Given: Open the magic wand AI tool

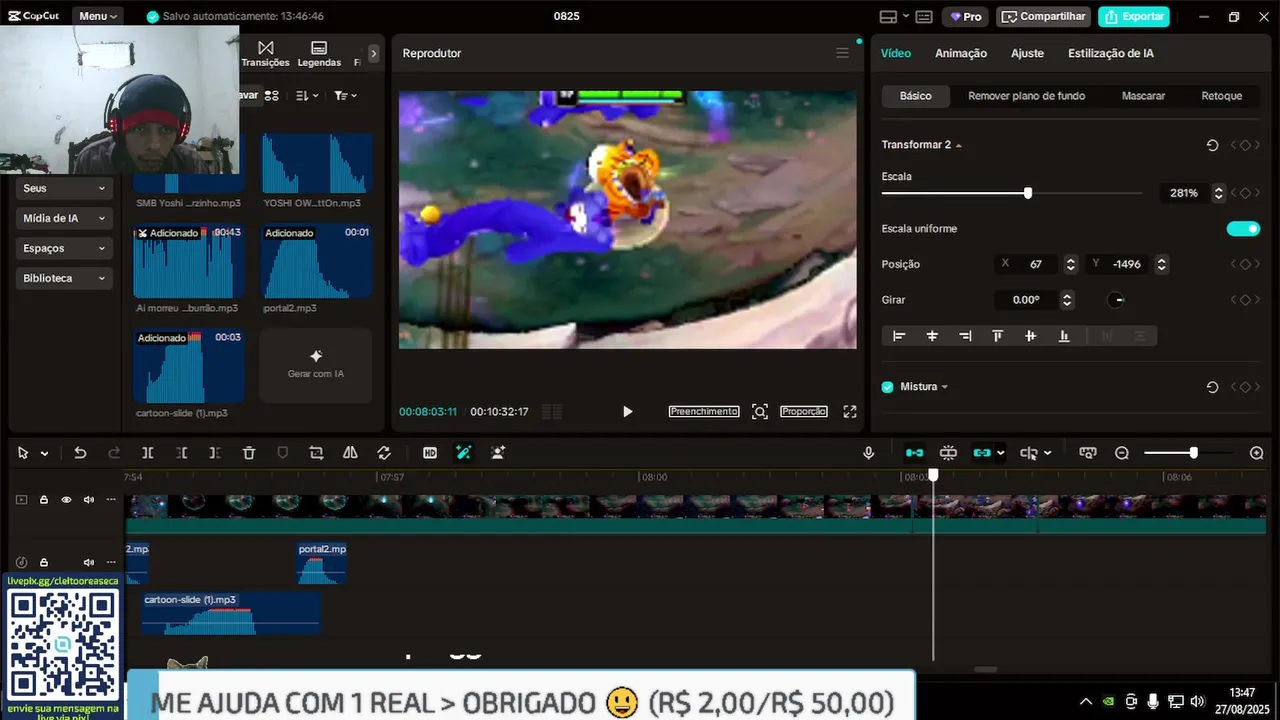Looking at the screenshot, I should (x=464, y=453).
